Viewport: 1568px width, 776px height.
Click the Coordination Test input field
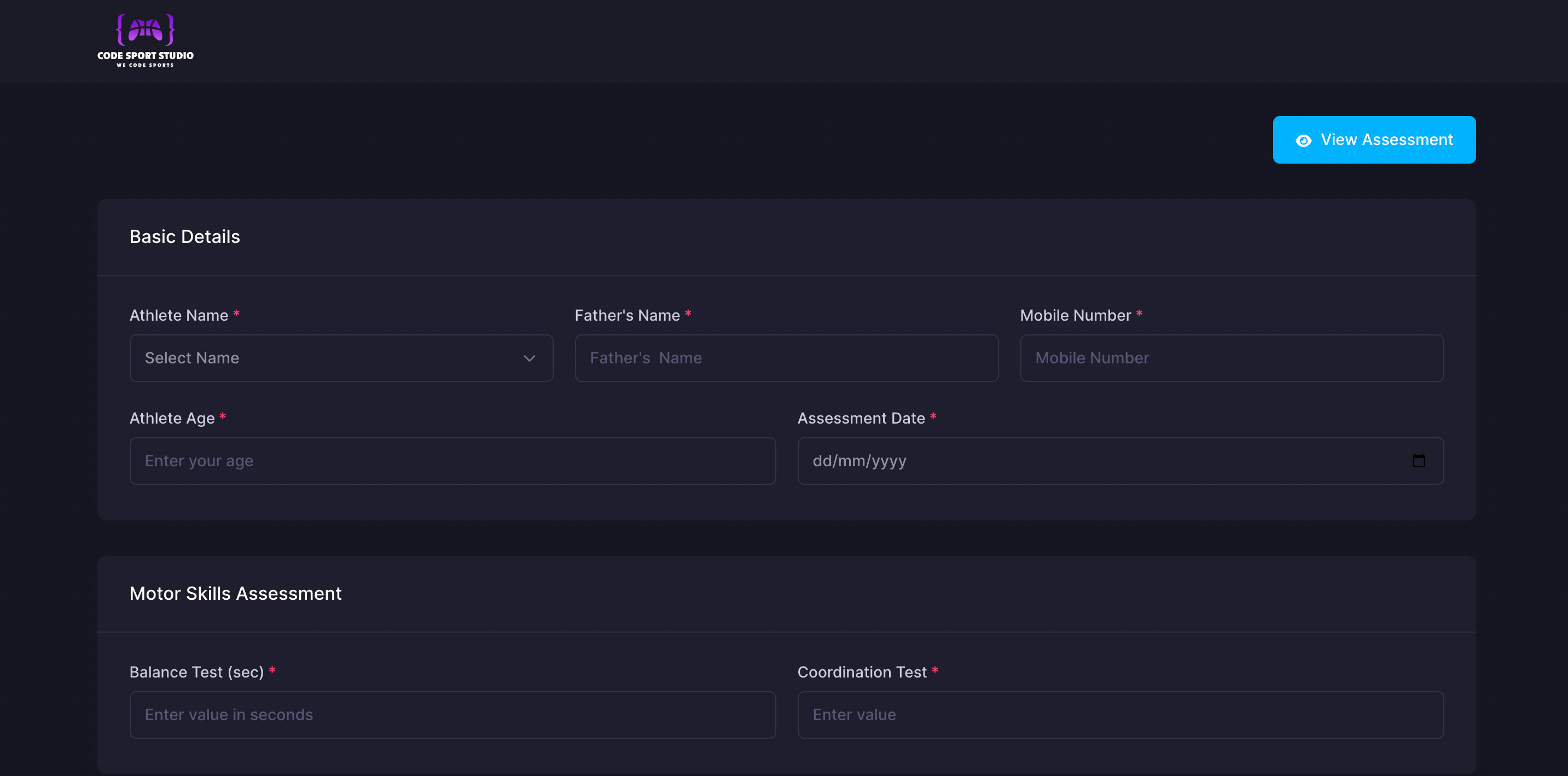pyautogui.click(x=1120, y=715)
